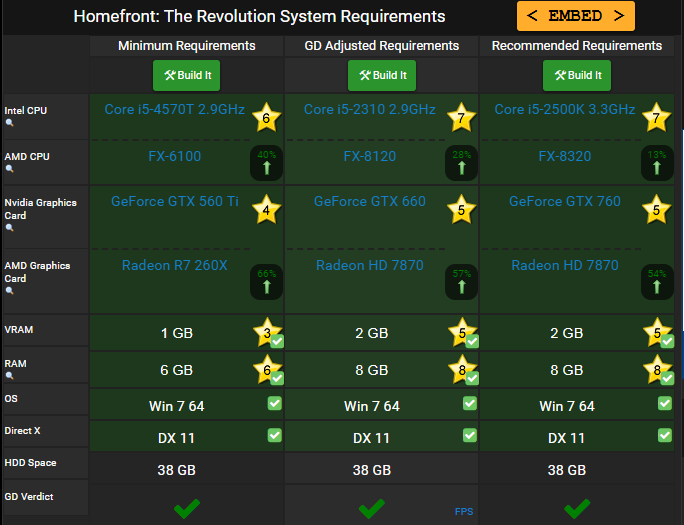Image resolution: width=684 pixels, height=525 pixels.
Task: Click the Recommended Requirements column header
Action: 577,46
